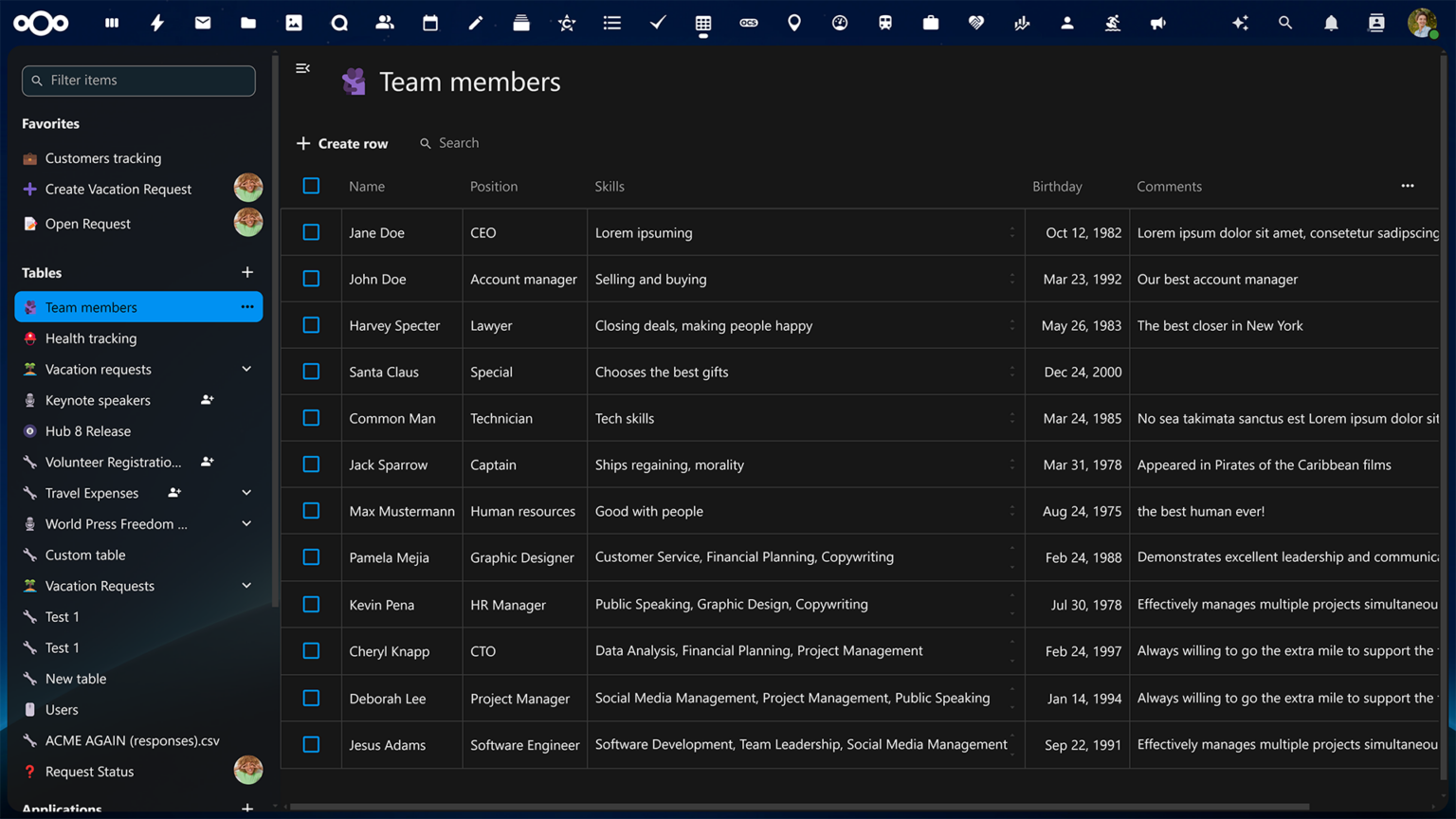
Task: Open the Calendar app icon
Action: coord(430,23)
